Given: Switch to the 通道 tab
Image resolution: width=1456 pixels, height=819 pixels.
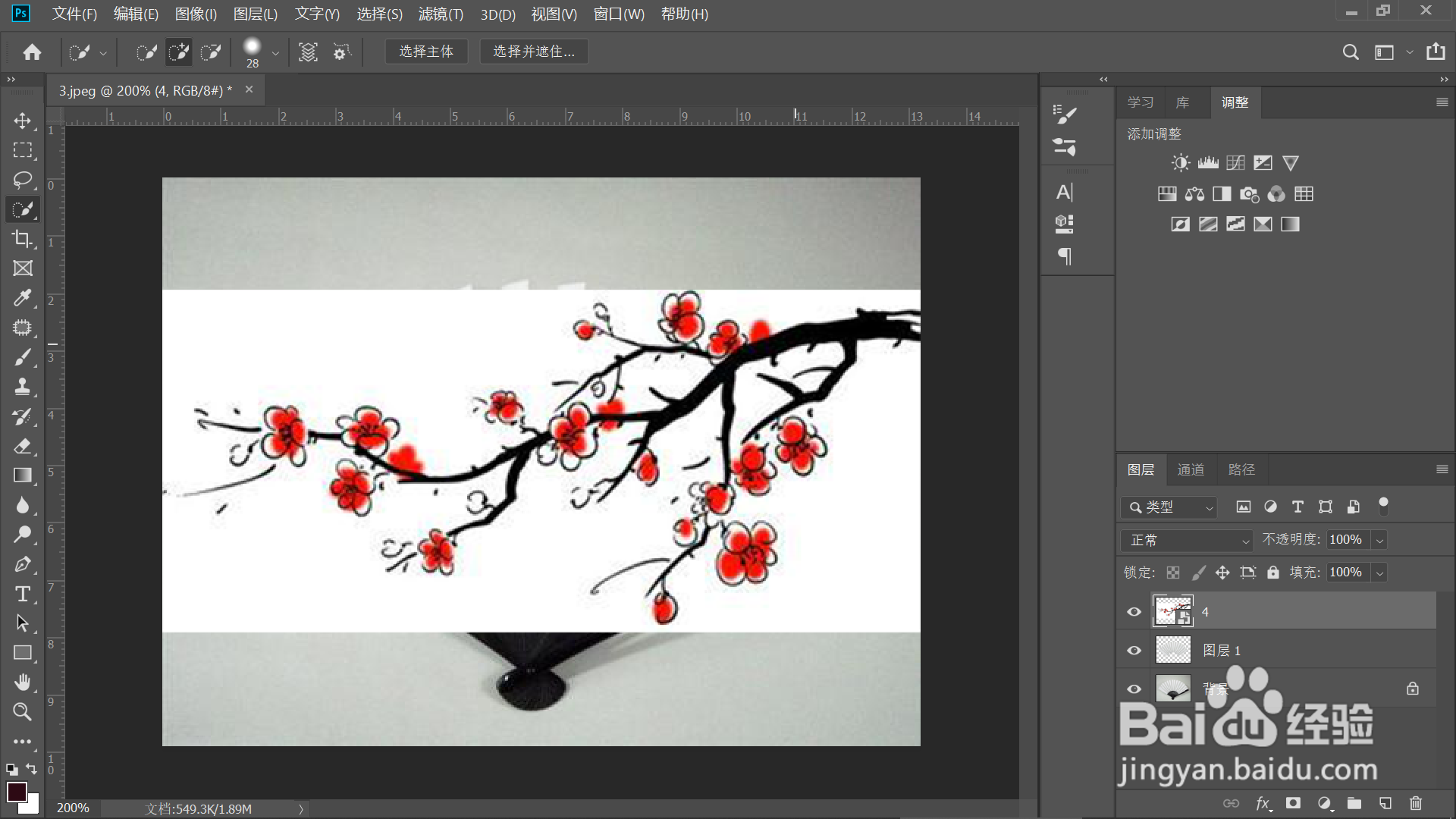Looking at the screenshot, I should click(1191, 470).
